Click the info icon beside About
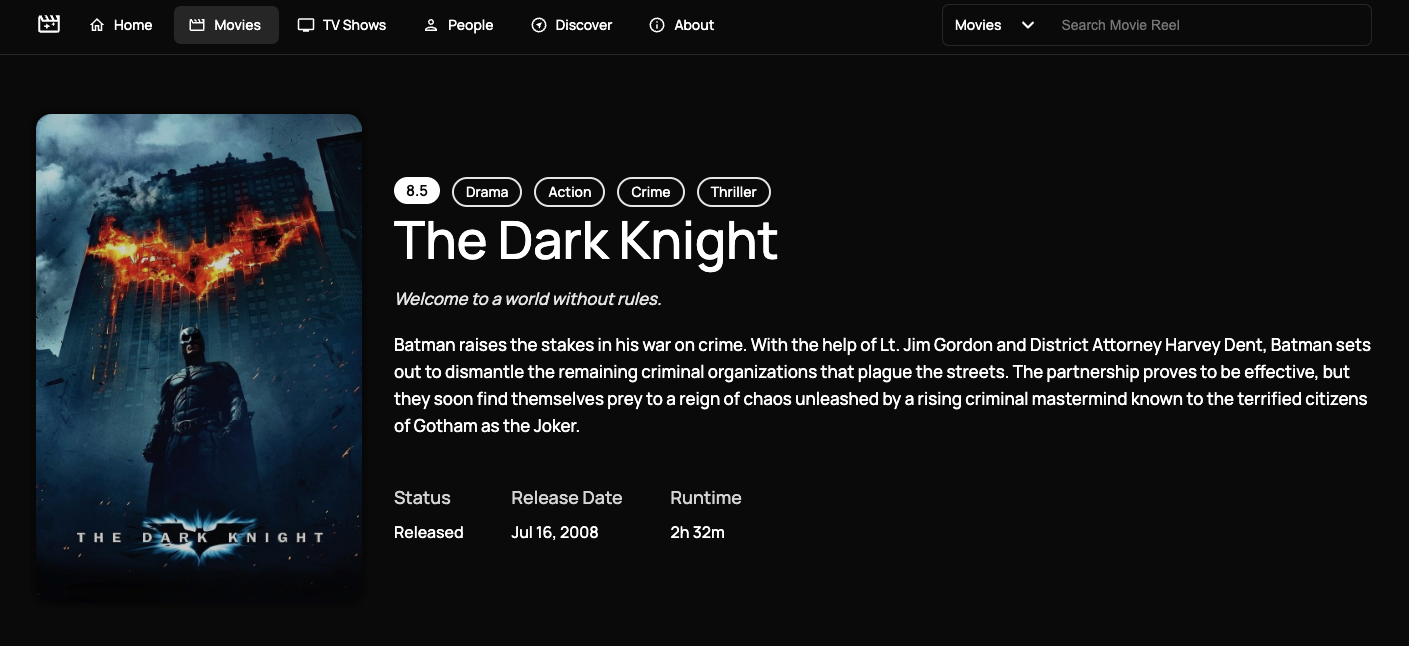This screenshot has width=1409, height=646. point(657,25)
